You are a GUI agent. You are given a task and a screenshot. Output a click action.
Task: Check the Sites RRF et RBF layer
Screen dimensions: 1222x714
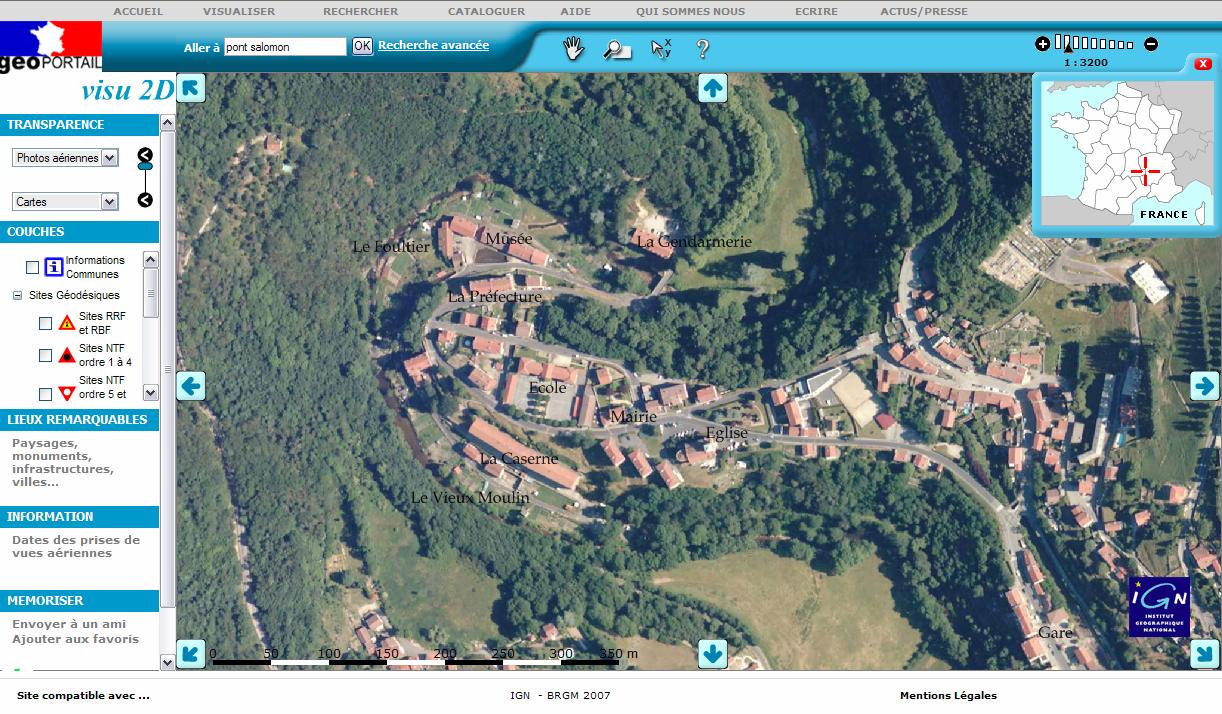coord(45,323)
